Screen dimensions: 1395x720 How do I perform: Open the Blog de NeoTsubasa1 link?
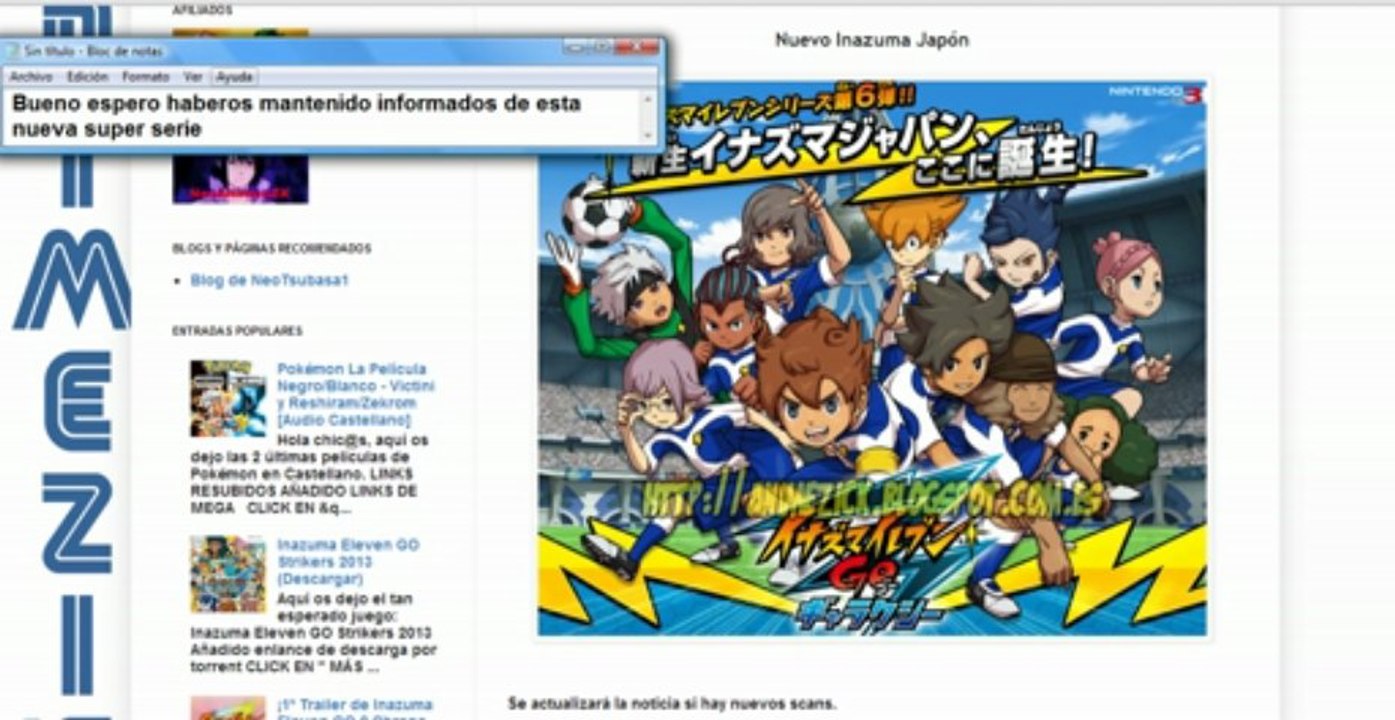269,281
